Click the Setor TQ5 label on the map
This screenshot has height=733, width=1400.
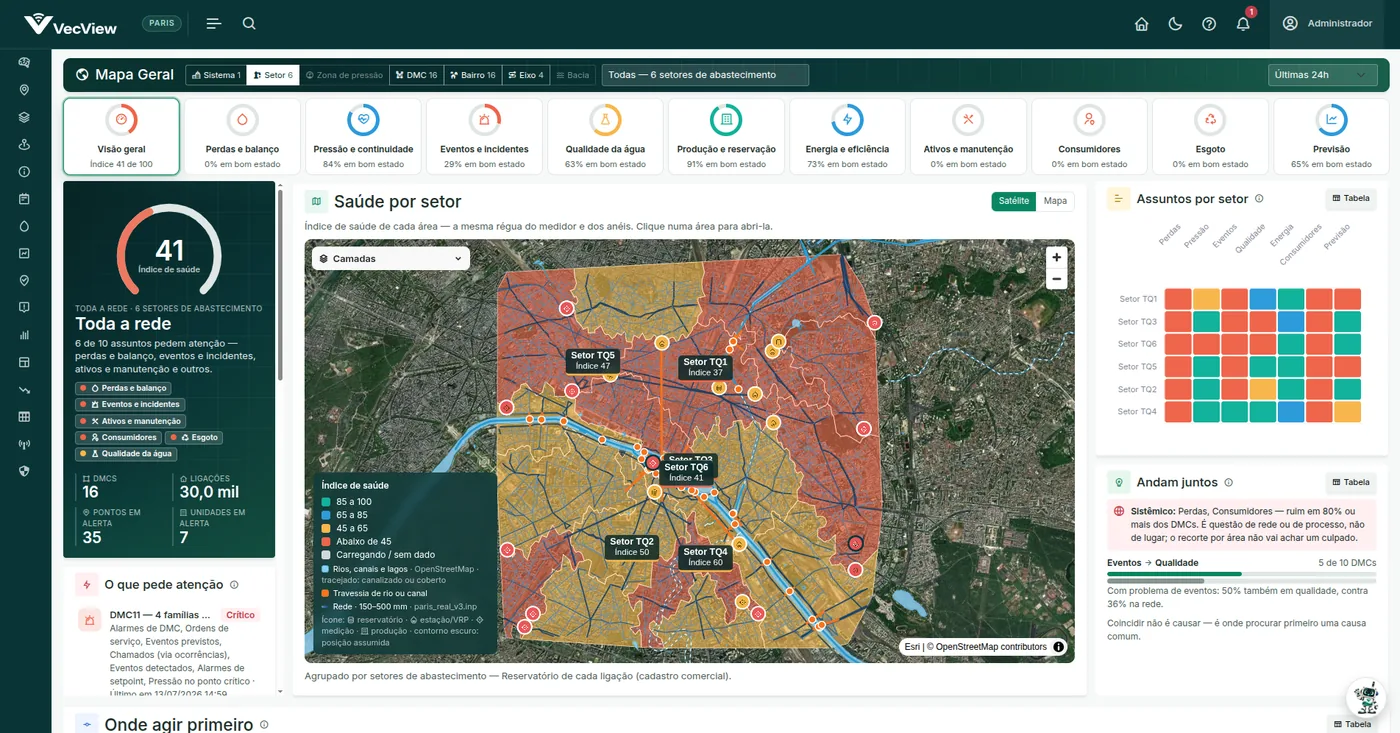592,360
